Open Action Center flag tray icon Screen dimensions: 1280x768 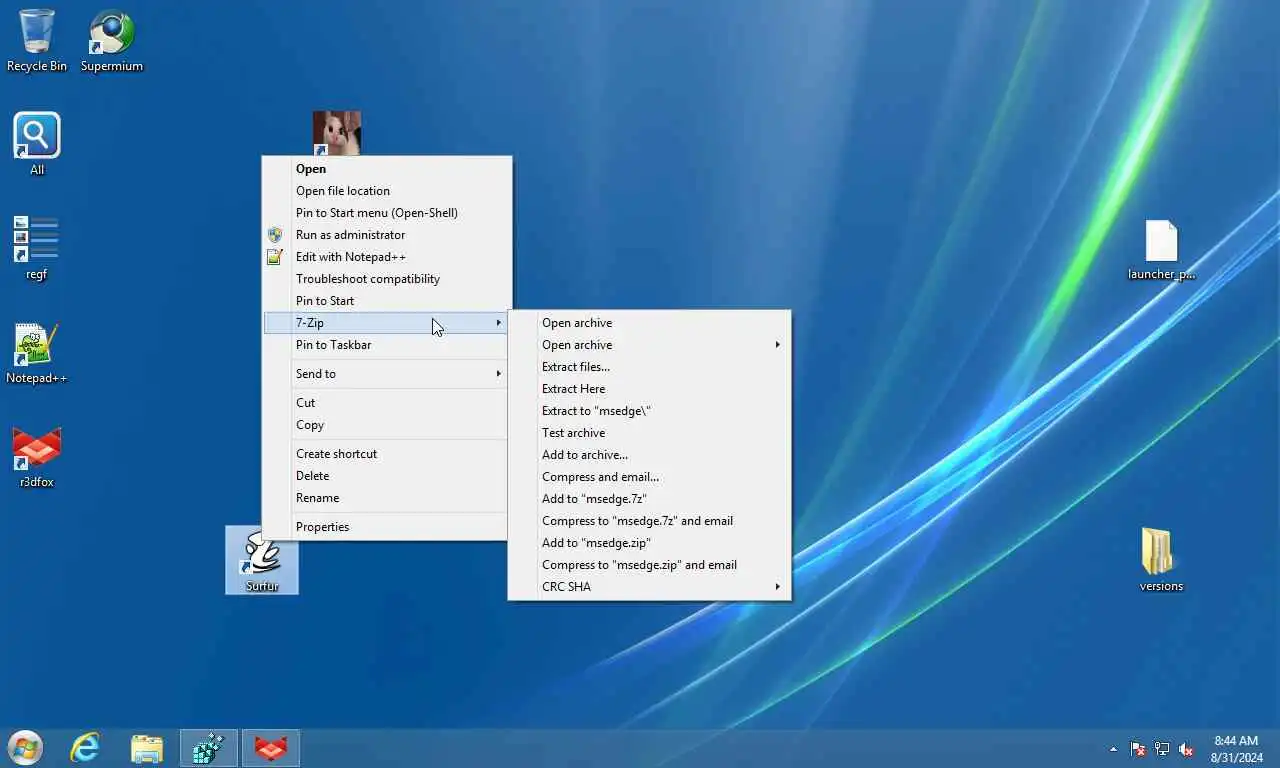(1138, 749)
